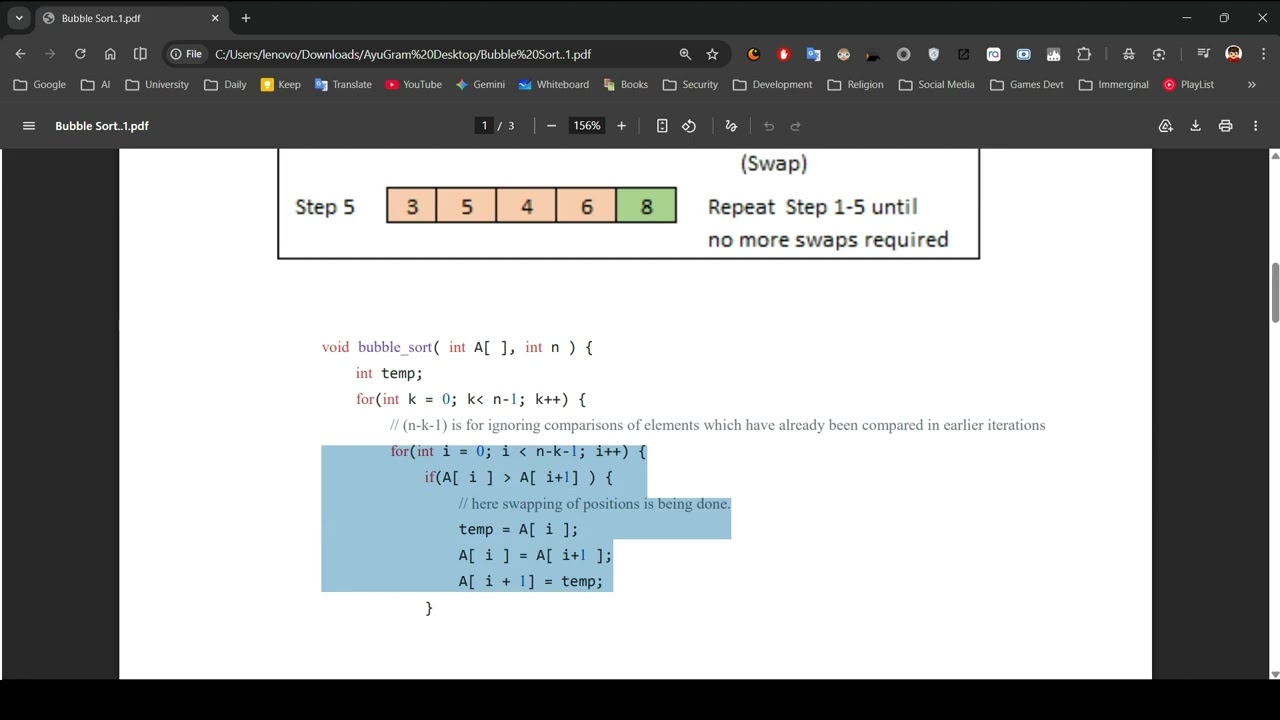Screen dimensions: 1280x720
Task: Open the Security bookmarks folder
Action: point(690,85)
